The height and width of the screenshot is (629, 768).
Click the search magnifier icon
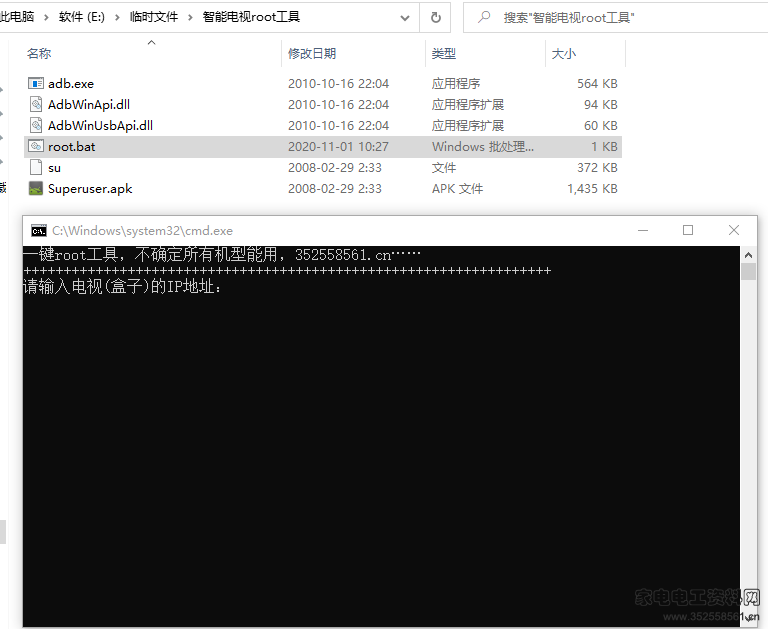[484, 17]
